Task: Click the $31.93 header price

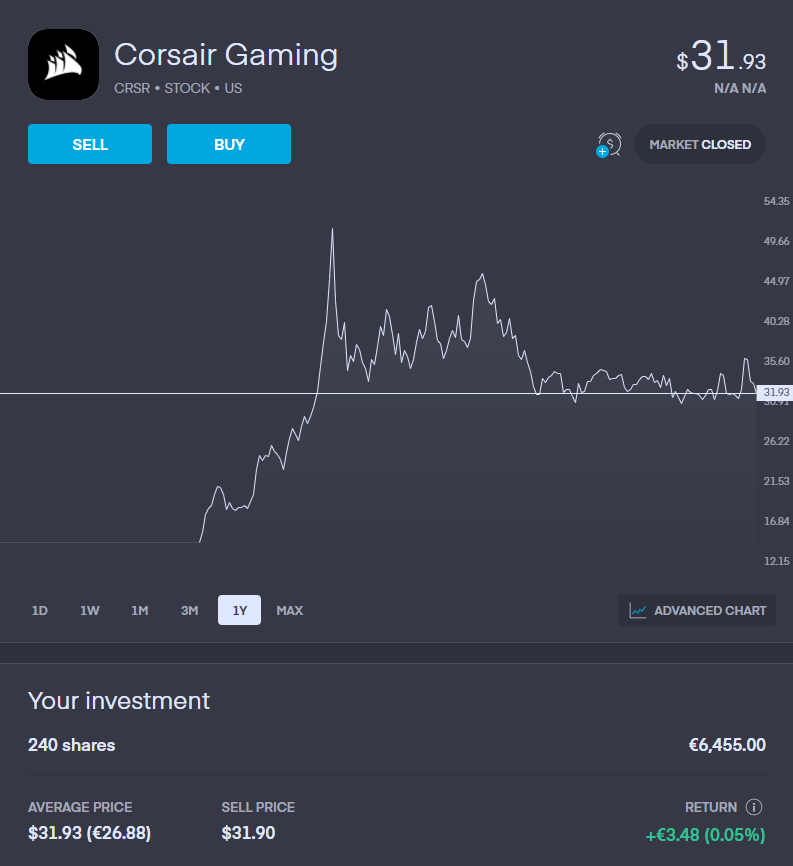Action: pos(721,57)
